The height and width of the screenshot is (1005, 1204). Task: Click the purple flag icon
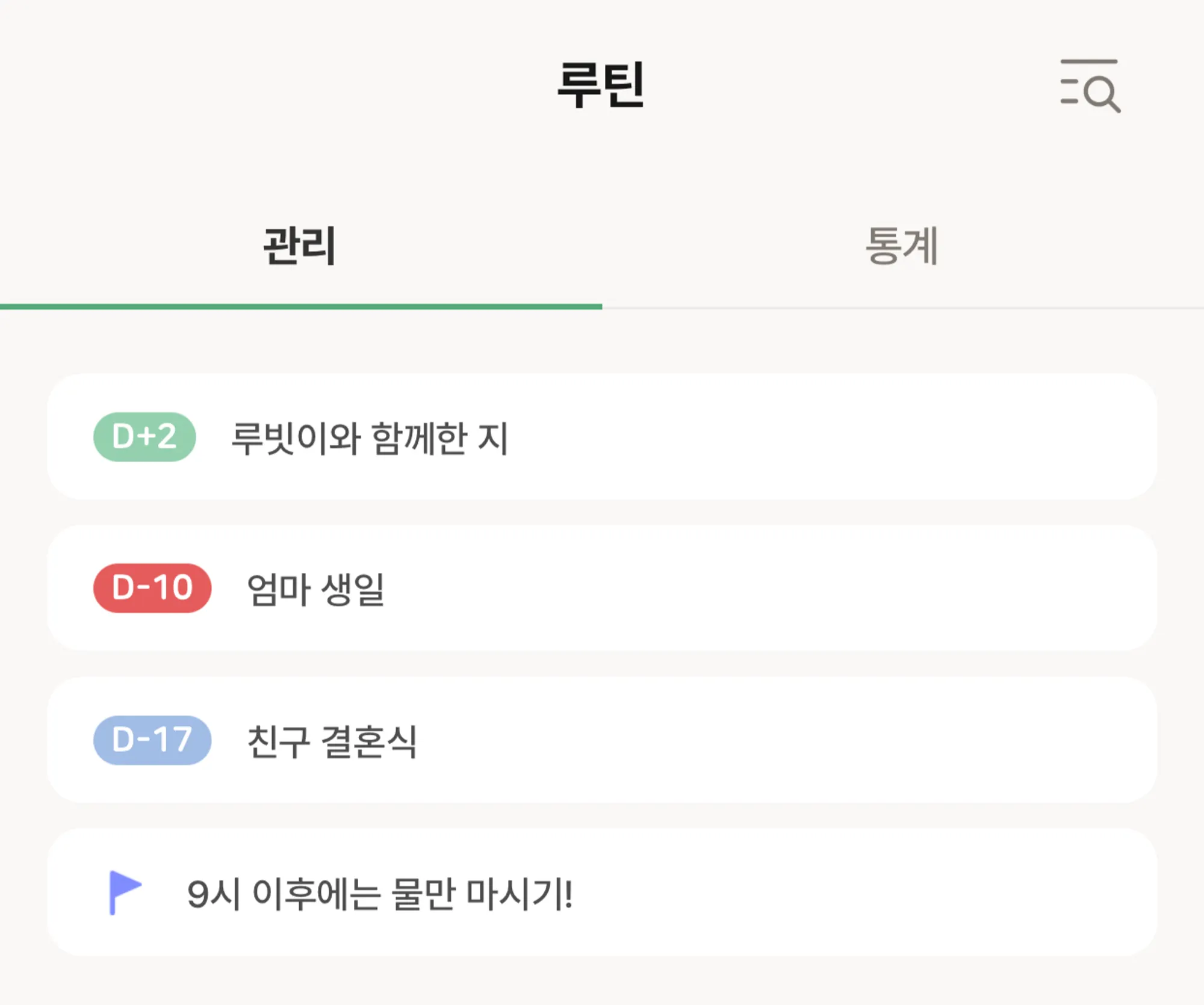coord(125,892)
